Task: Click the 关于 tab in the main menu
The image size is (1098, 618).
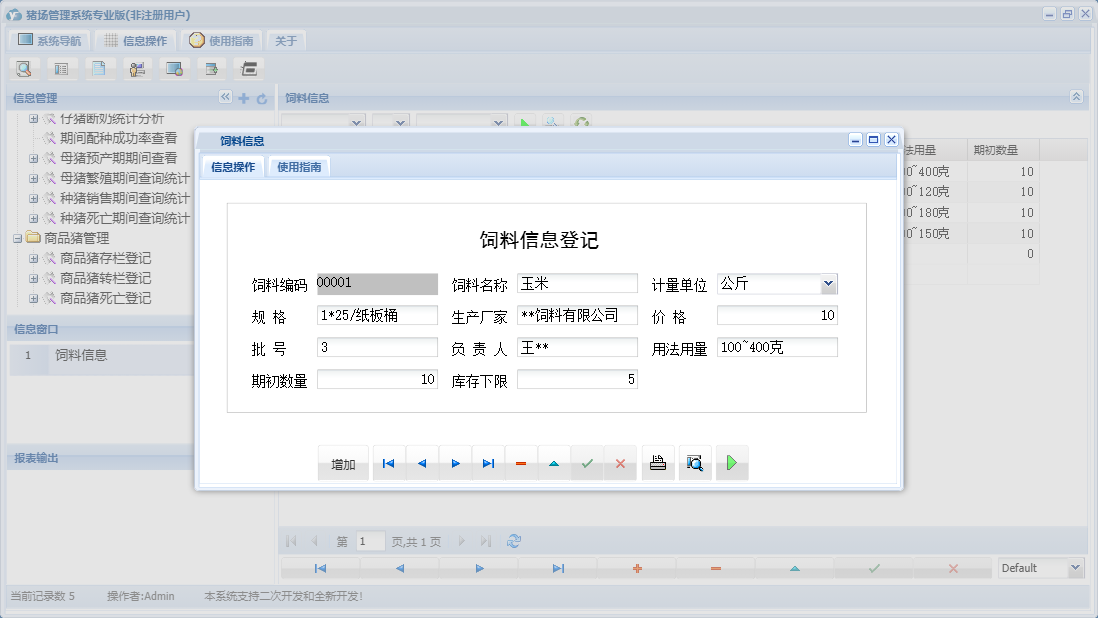Action: click(286, 41)
